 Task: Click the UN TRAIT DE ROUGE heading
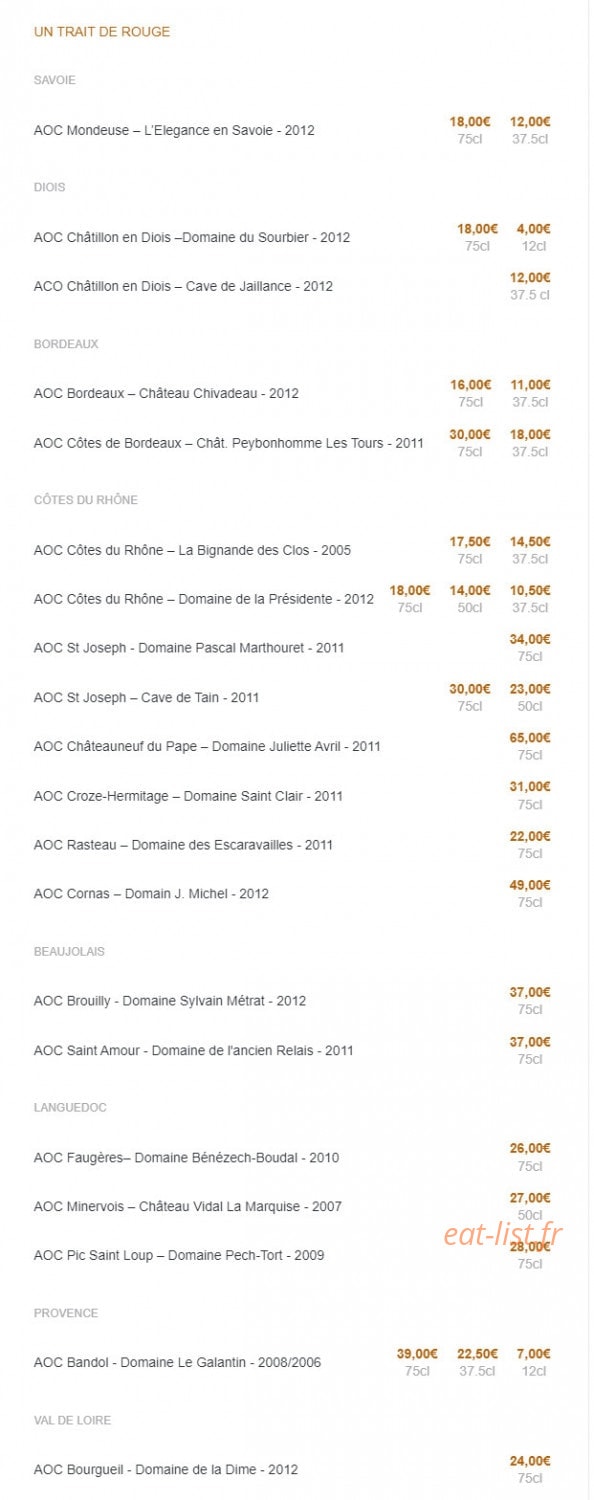click(102, 32)
